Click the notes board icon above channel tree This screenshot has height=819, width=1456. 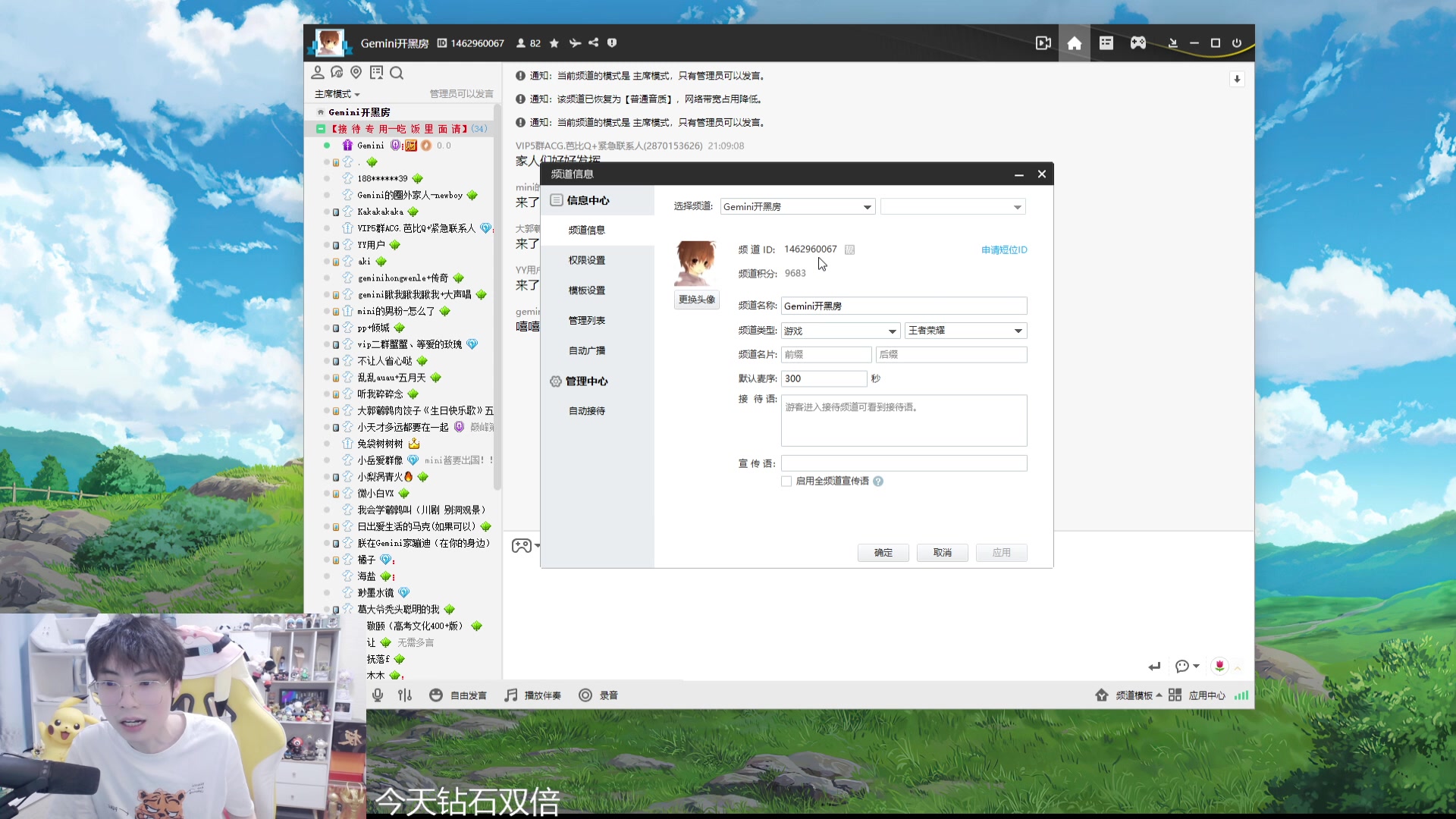tap(376, 73)
